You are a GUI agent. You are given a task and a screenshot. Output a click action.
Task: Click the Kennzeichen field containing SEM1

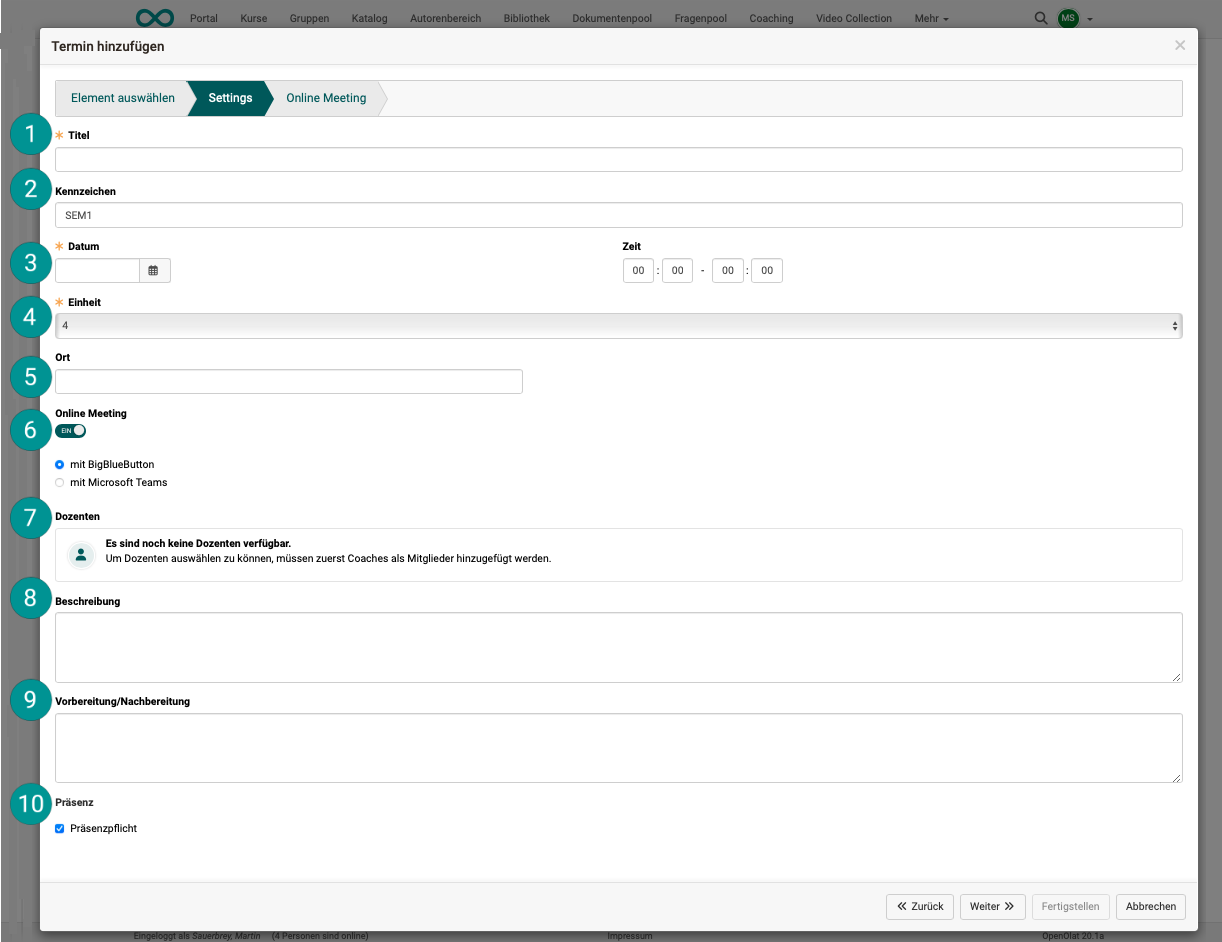click(x=618, y=215)
